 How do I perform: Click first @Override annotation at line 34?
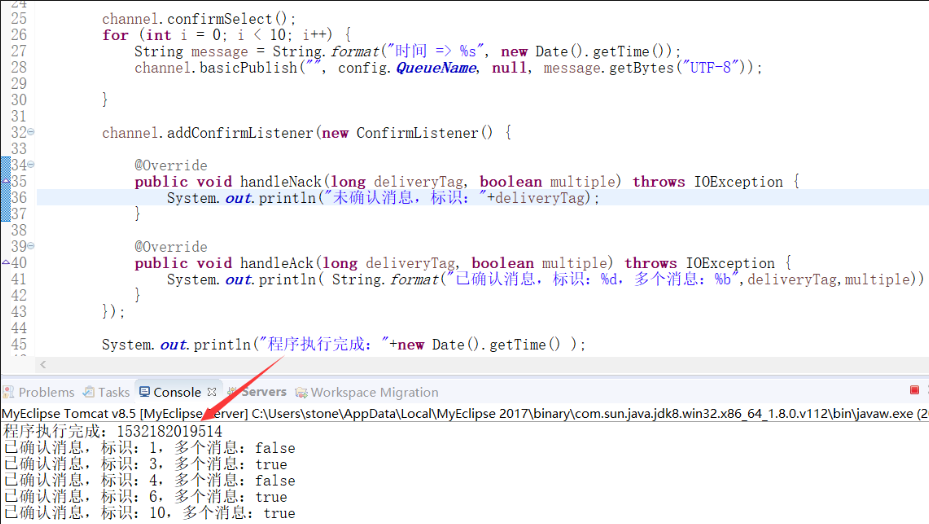[171, 165]
